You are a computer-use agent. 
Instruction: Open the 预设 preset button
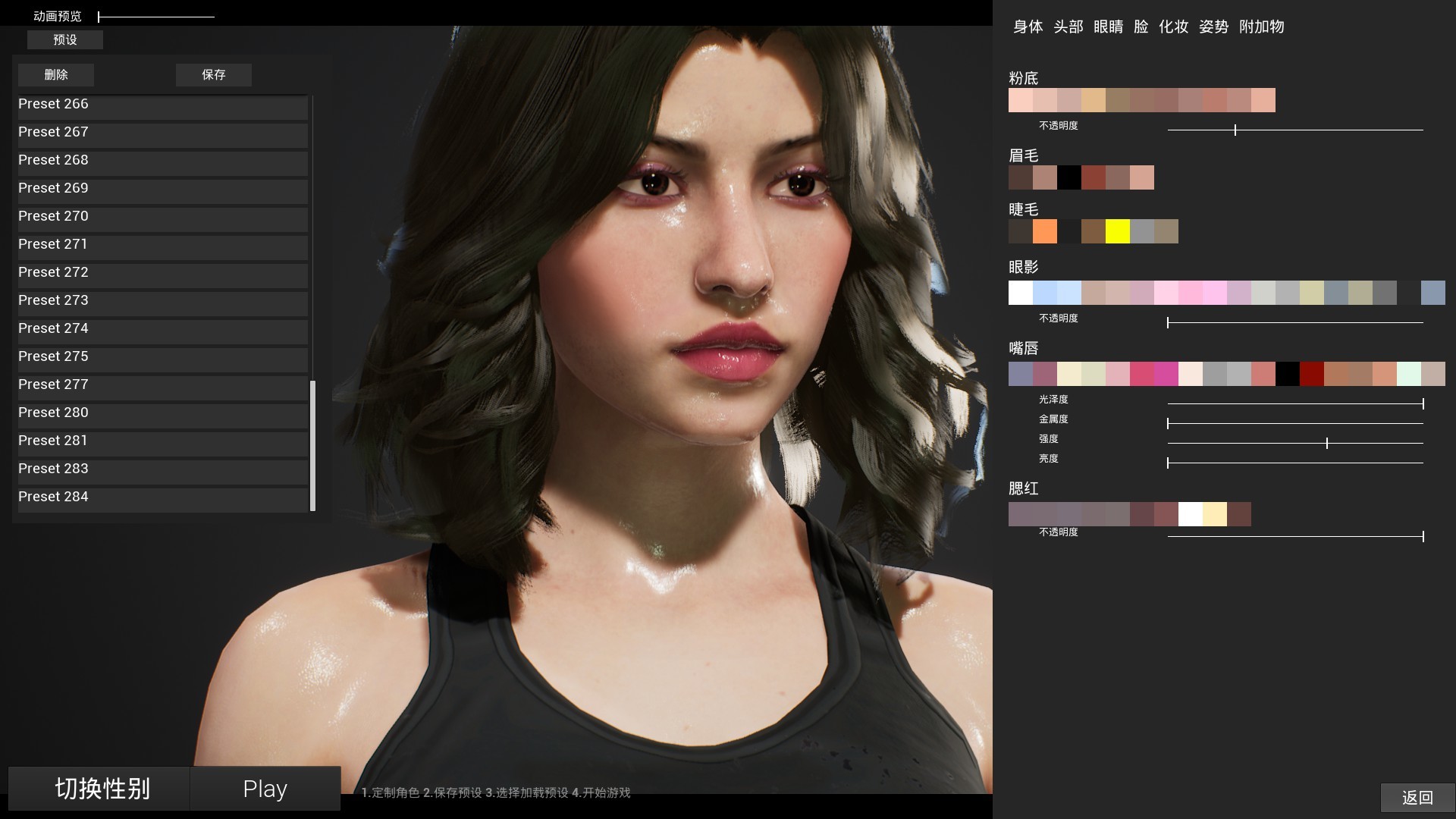[x=65, y=39]
